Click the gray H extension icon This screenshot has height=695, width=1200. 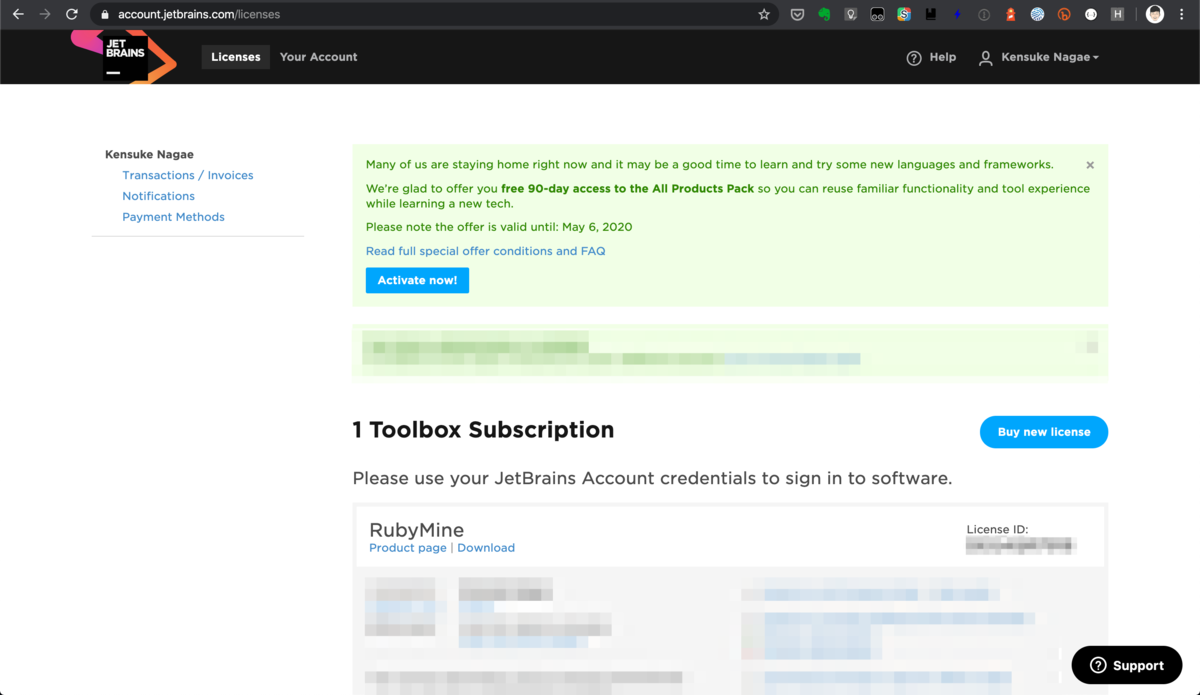pyautogui.click(x=1118, y=14)
